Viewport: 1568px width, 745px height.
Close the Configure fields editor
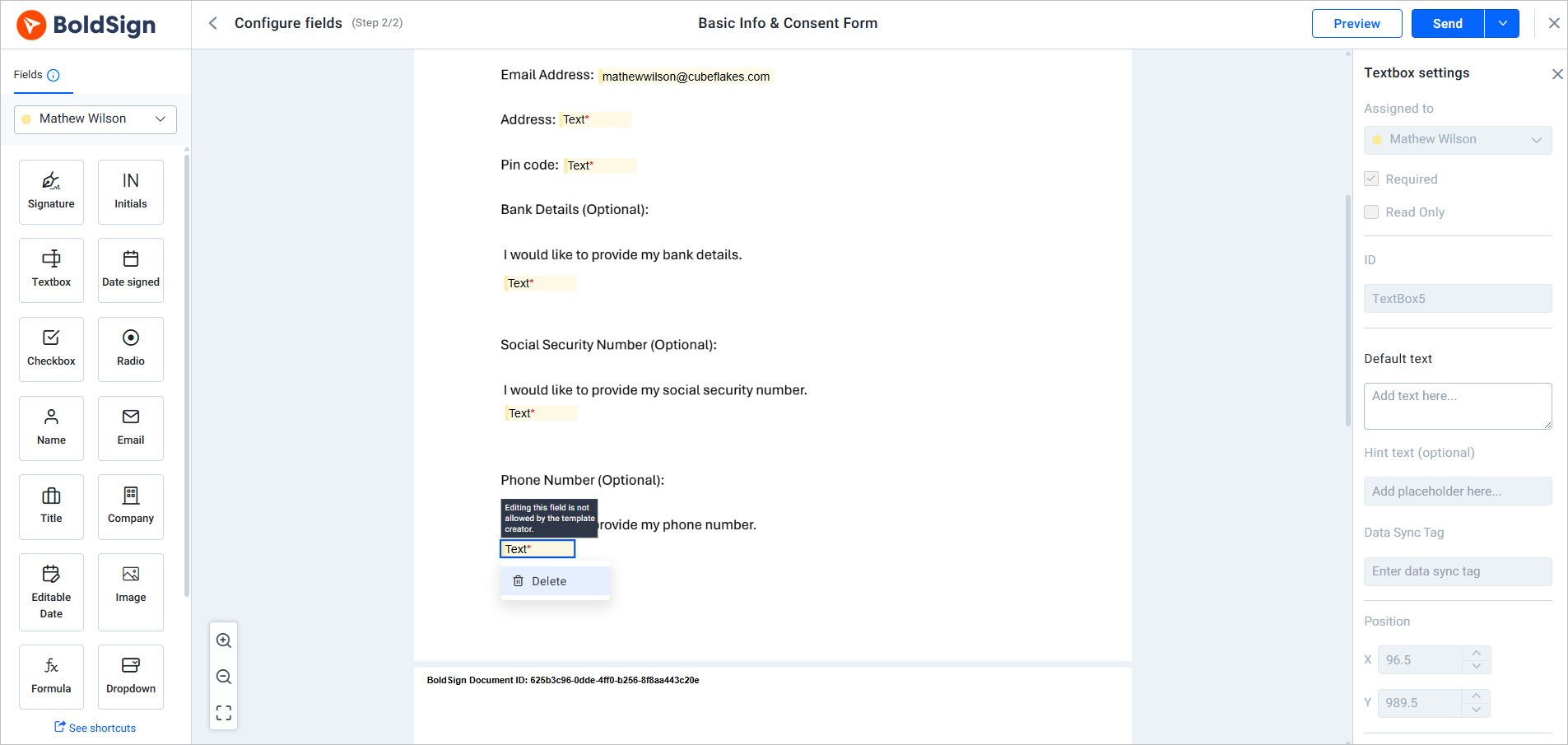1554,23
